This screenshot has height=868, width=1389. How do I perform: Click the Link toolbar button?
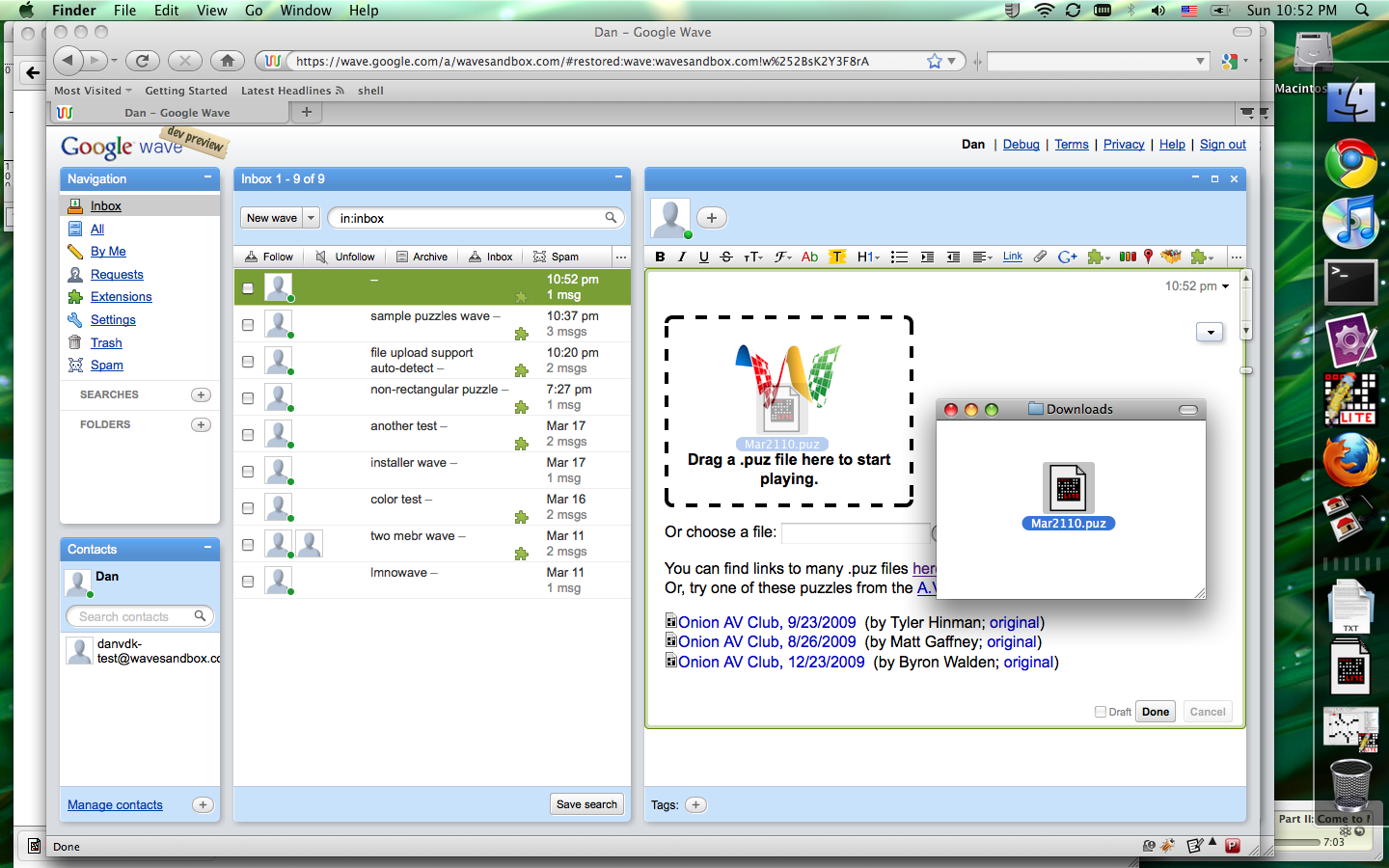tap(1013, 257)
